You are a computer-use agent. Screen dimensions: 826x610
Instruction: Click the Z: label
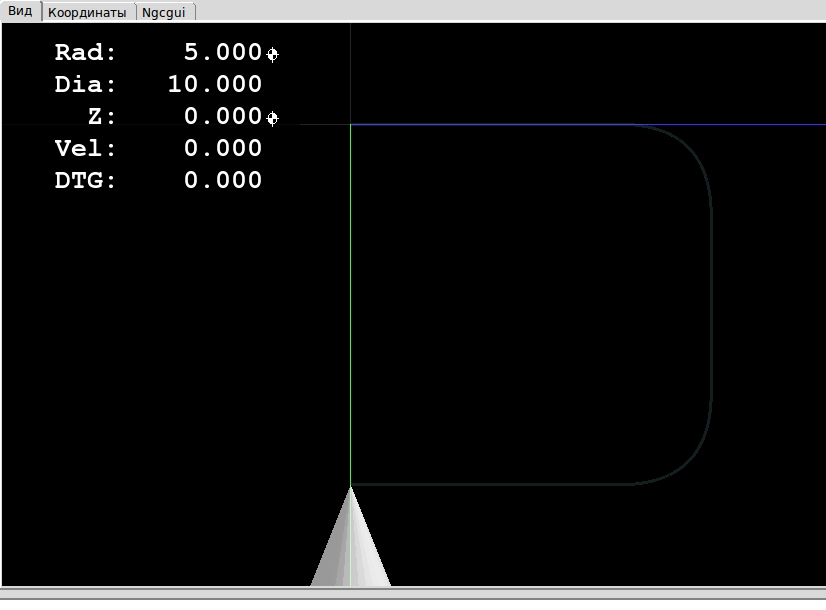[x=102, y=116]
